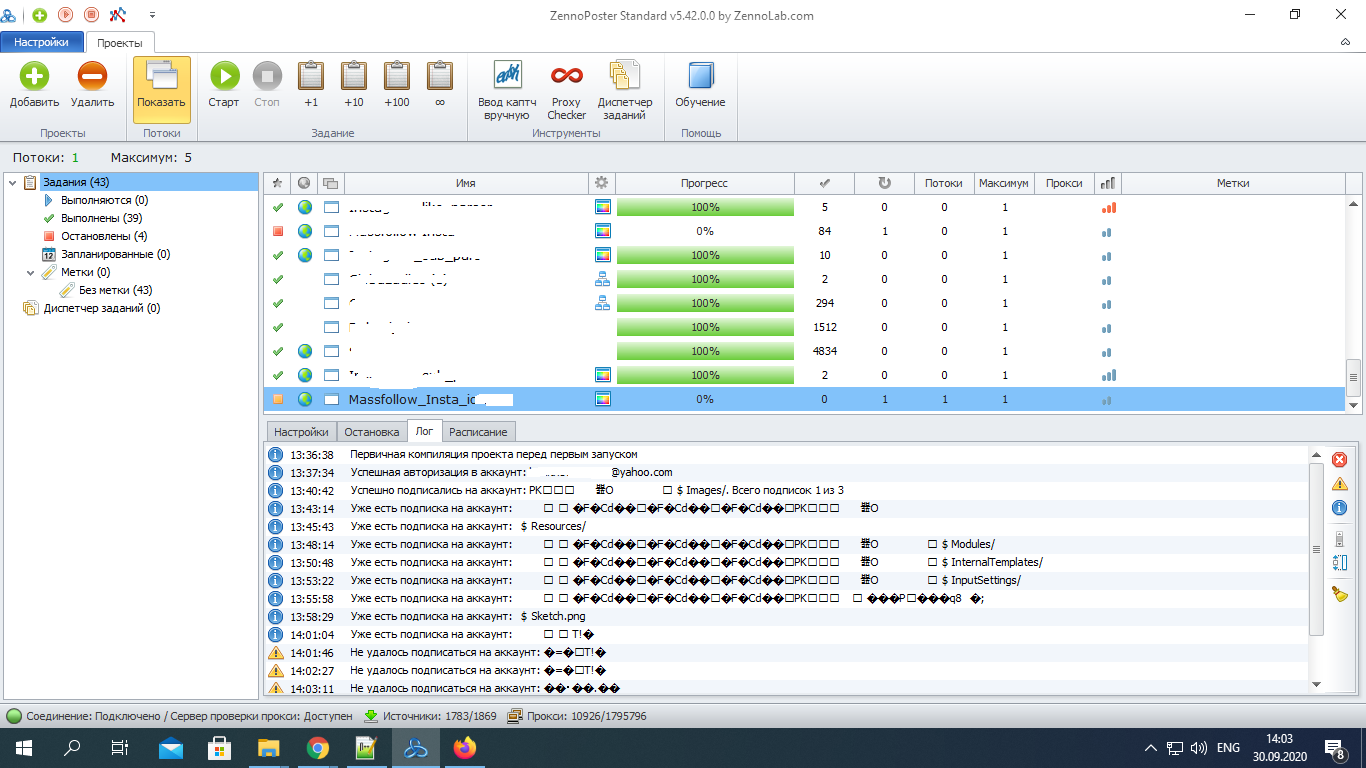Click the progress bar of the 1512 successes row

(x=705, y=327)
